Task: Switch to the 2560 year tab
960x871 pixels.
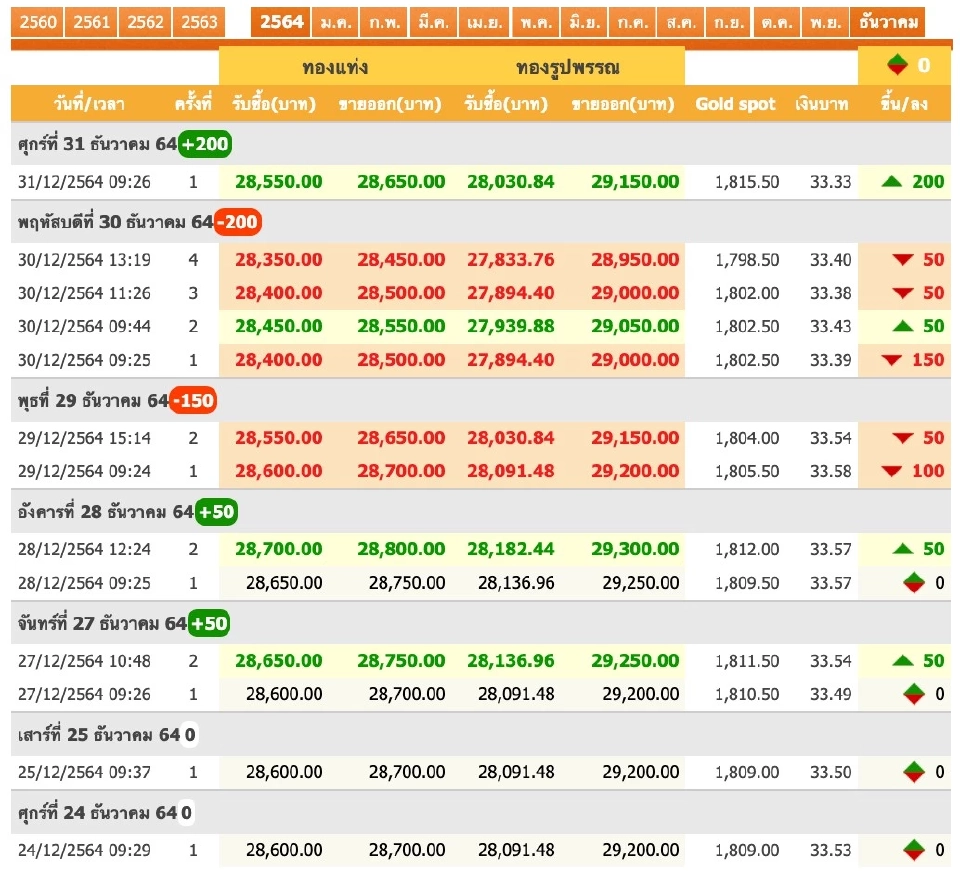Action: [39, 20]
